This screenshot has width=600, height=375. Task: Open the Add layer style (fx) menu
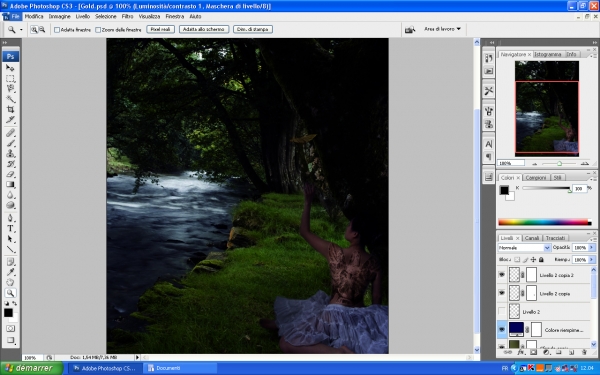(520, 352)
